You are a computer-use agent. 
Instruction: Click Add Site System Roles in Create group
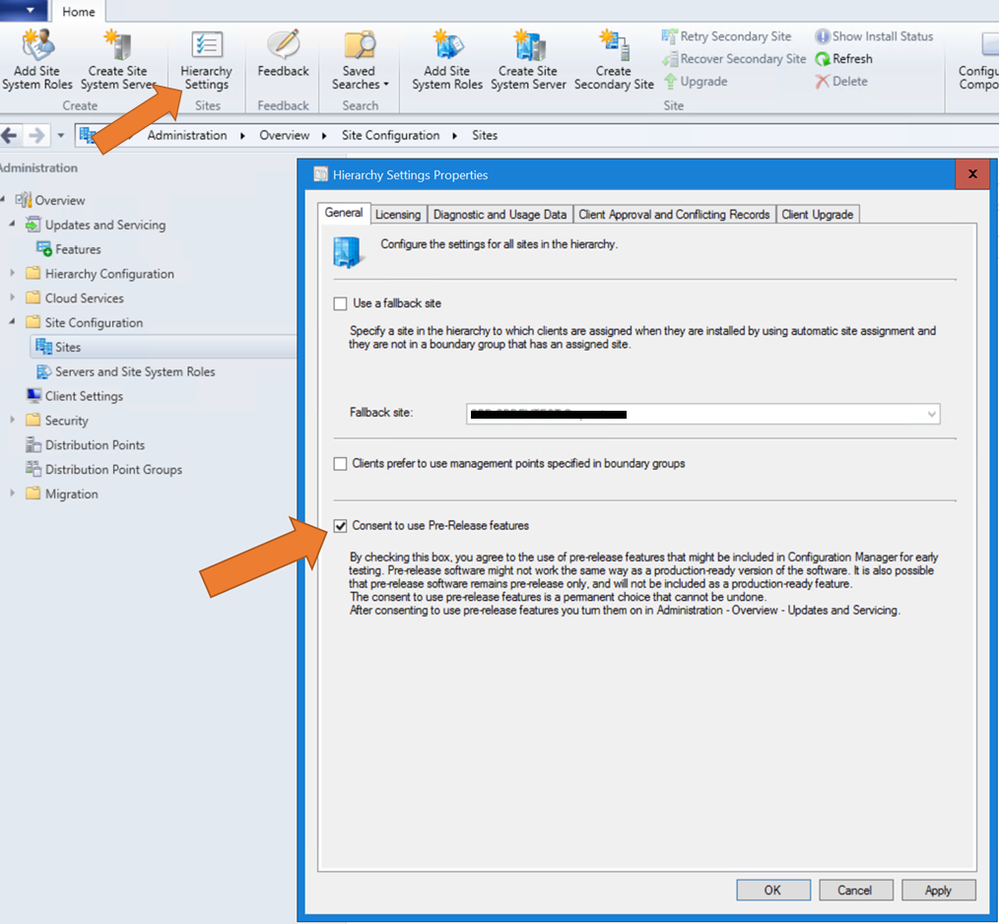(x=37, y=61)
